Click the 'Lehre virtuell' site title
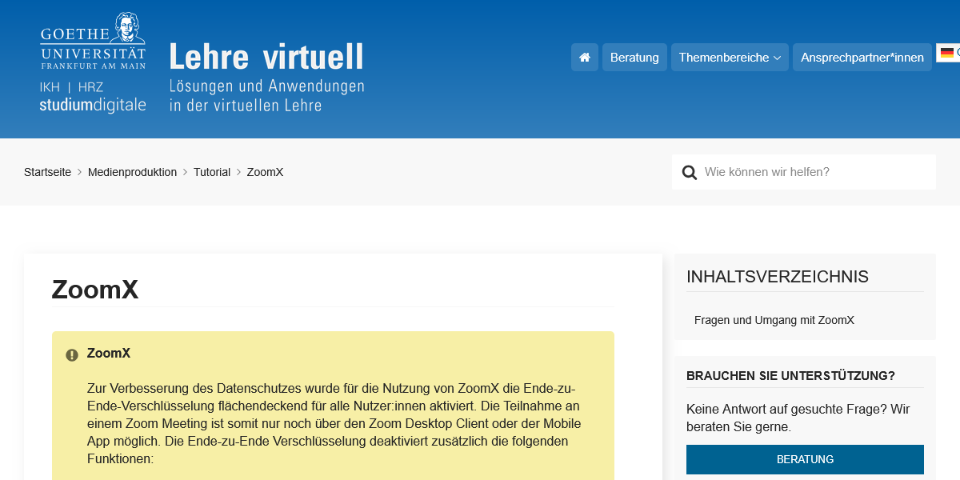Image resolution: width=960 pixels, height=480 pixels. pos(266,57)
